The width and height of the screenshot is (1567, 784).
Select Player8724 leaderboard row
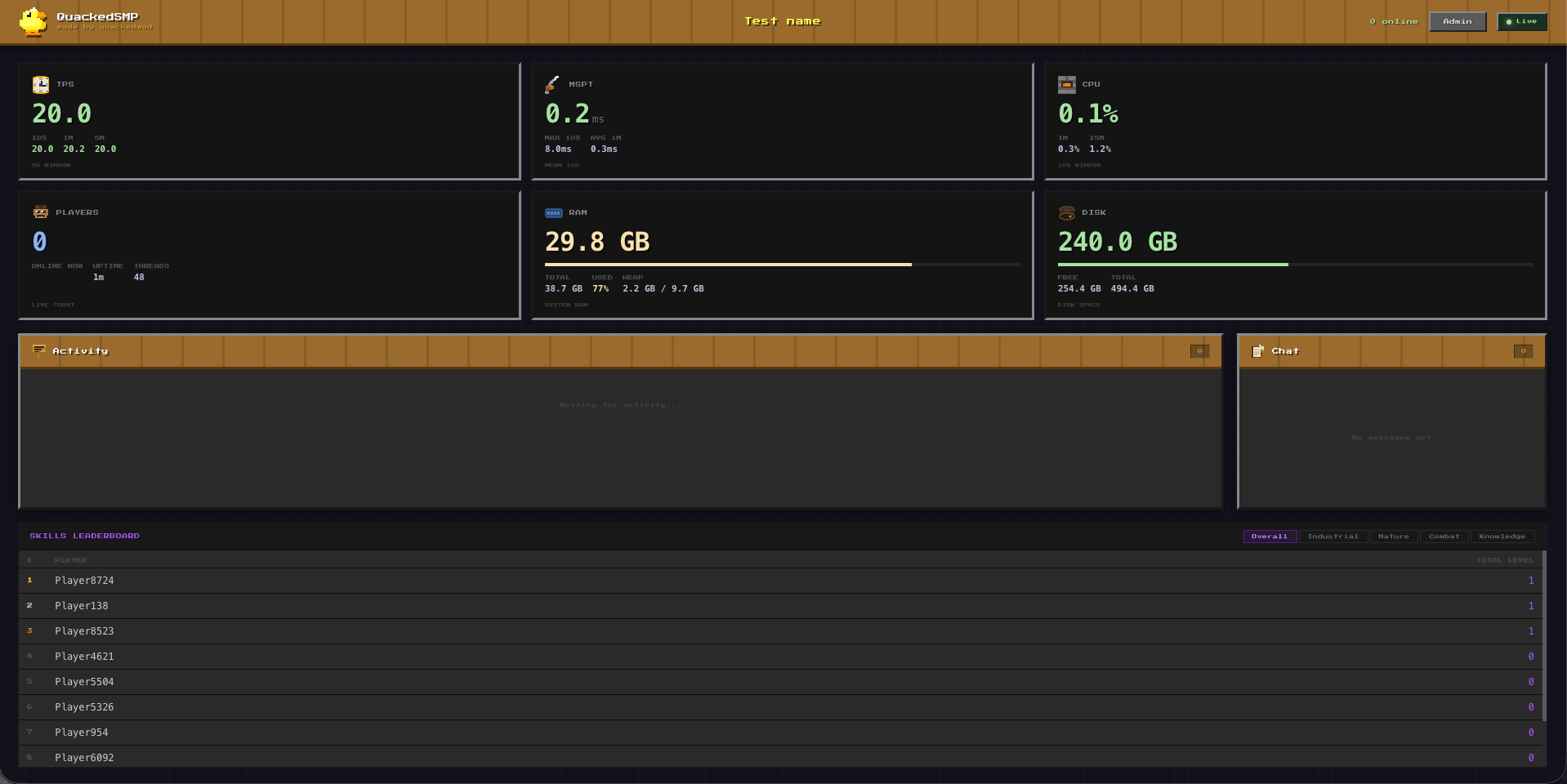click(x=782, y=581)
